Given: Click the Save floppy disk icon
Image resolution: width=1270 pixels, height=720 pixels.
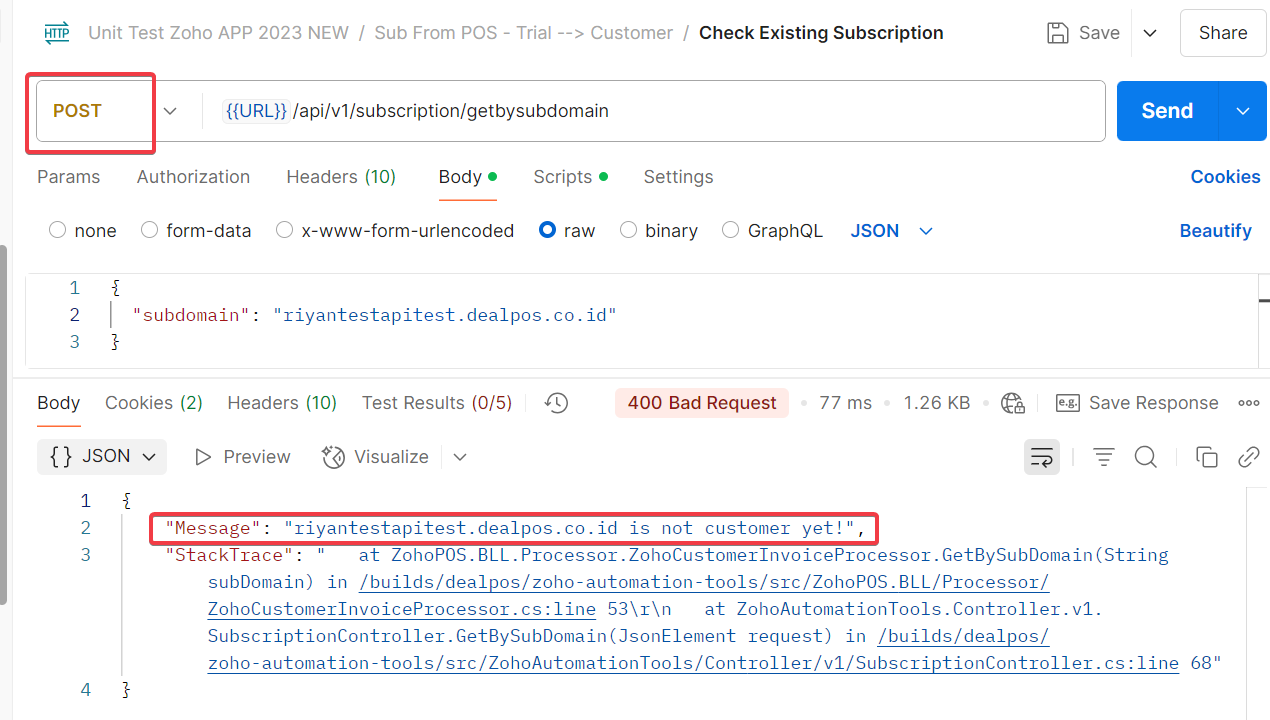Looking at the screenshot, I should [x=1057, y=33].
